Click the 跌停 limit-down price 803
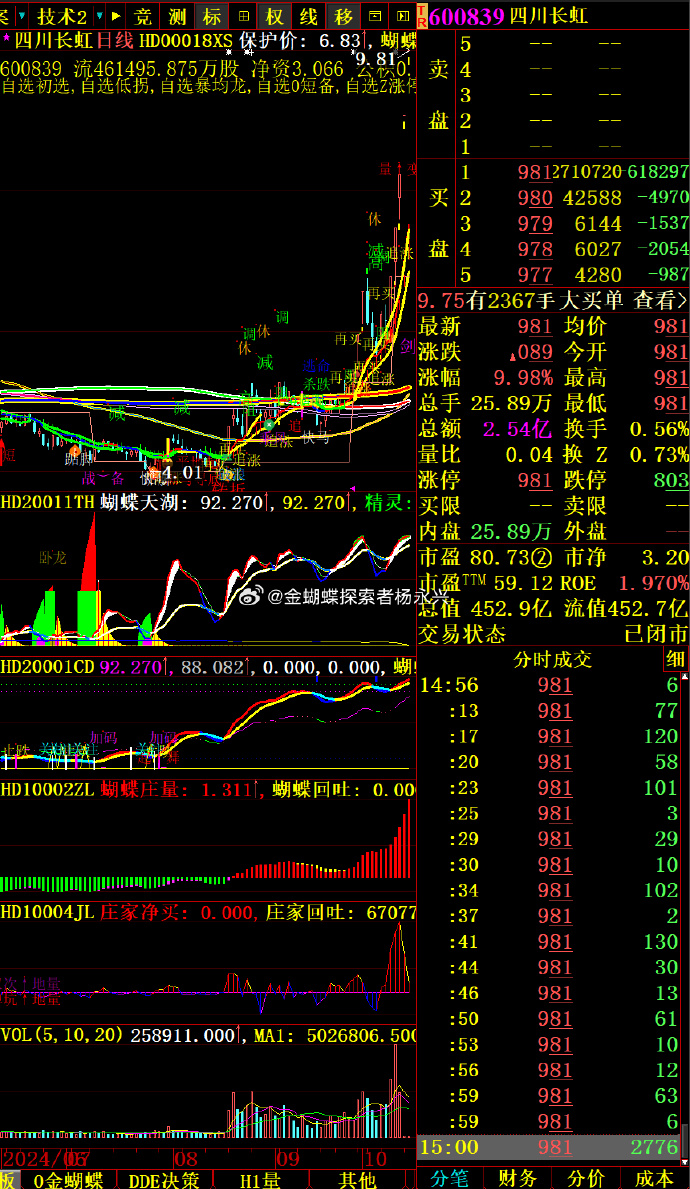690x1189 pixels. click(x=672, y=481)
